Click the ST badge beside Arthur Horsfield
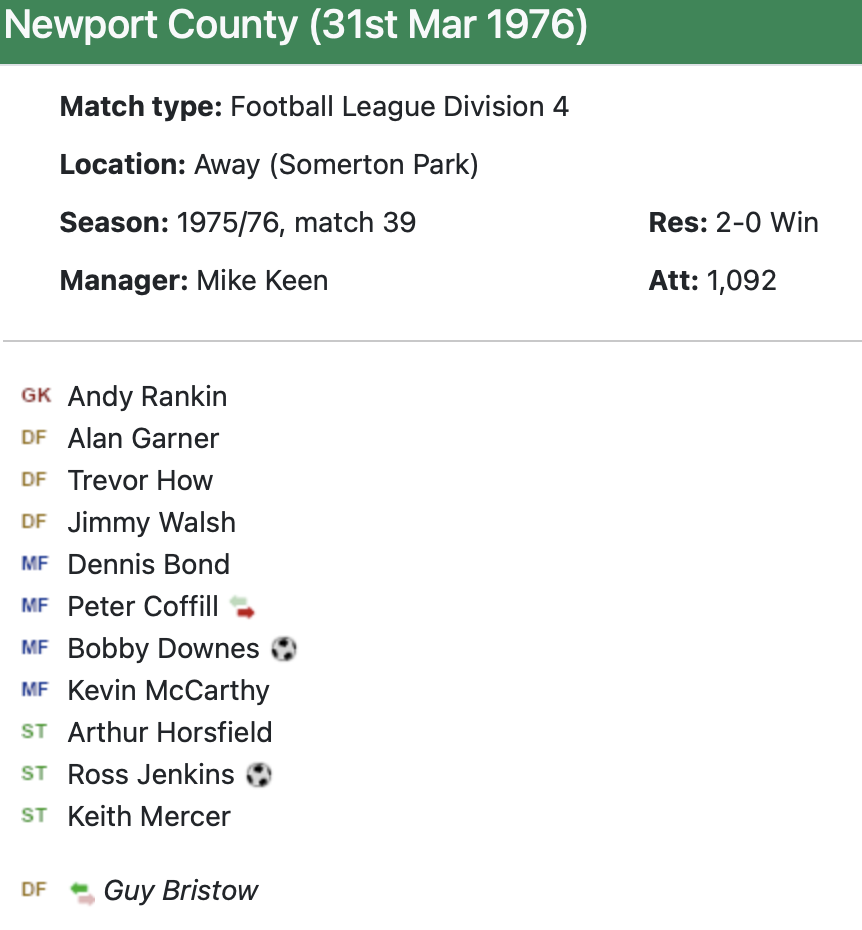The height and width of the screenshot is (930, 862). tap(34, 732)
